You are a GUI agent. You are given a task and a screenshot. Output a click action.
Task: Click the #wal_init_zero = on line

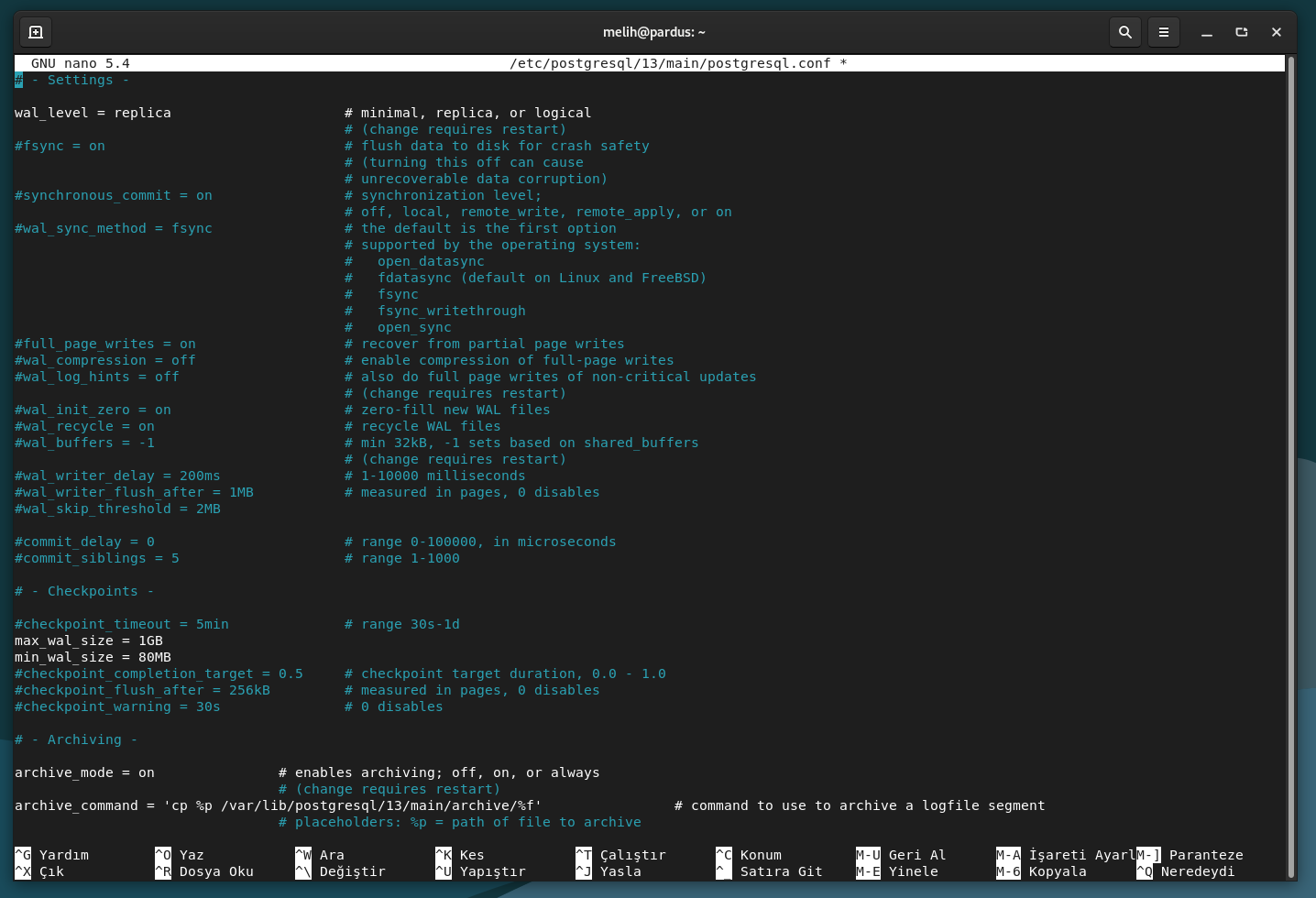[93, 410]
